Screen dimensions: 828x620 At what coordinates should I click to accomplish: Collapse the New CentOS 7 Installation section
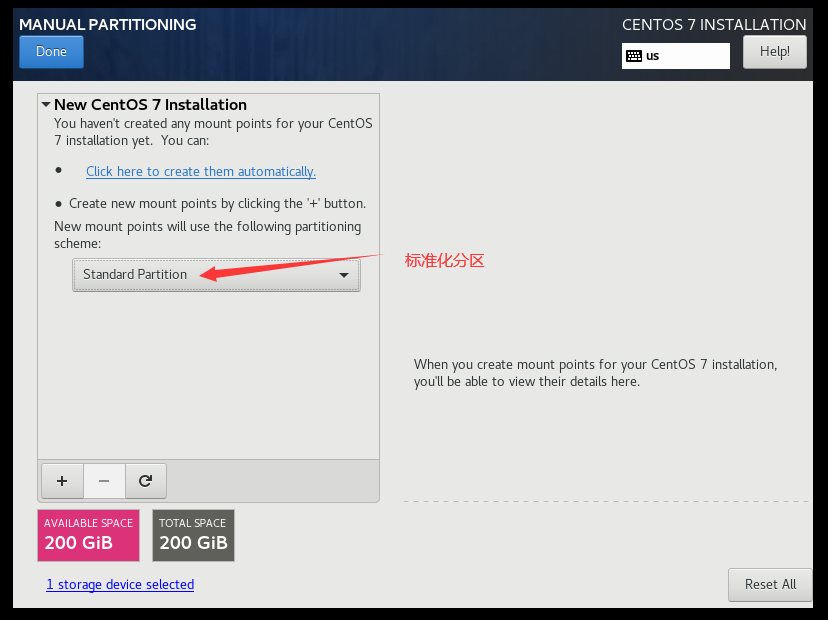46,105
